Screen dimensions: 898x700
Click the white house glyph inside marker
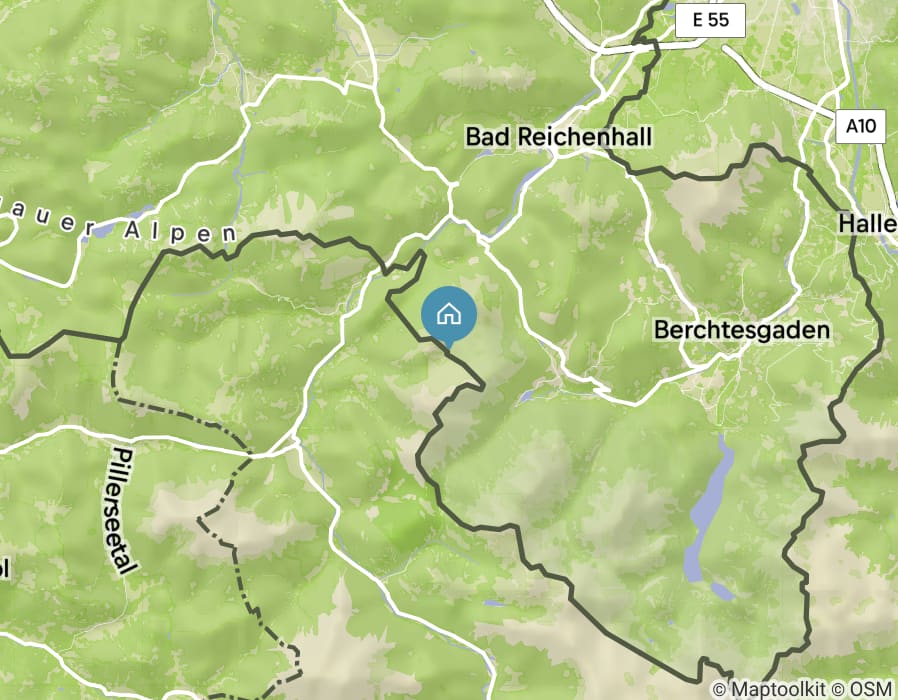tap(449, 314)
